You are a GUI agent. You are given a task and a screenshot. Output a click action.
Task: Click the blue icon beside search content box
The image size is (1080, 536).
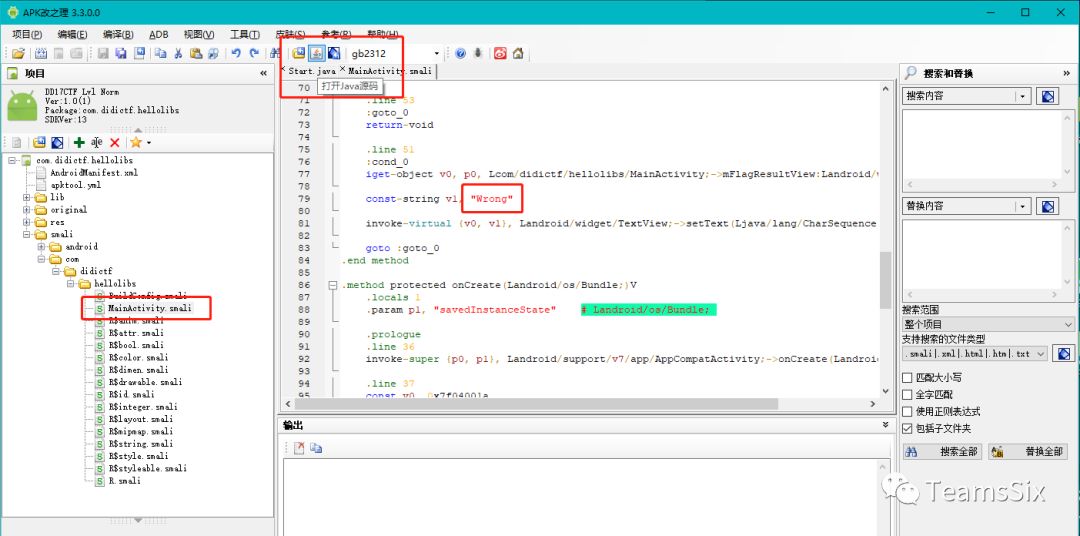(x=1048, y=96)
